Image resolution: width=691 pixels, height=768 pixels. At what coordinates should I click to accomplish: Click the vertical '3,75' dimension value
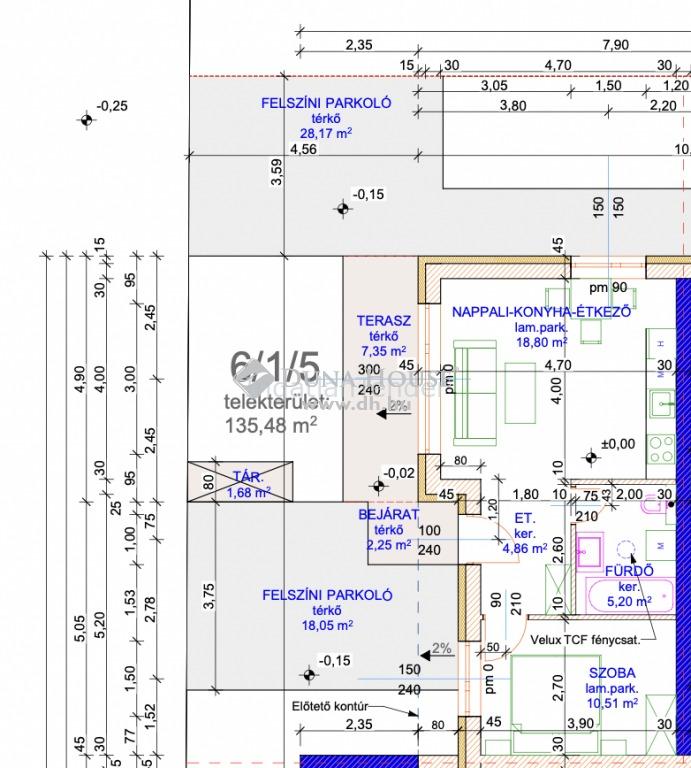point(209,596)
